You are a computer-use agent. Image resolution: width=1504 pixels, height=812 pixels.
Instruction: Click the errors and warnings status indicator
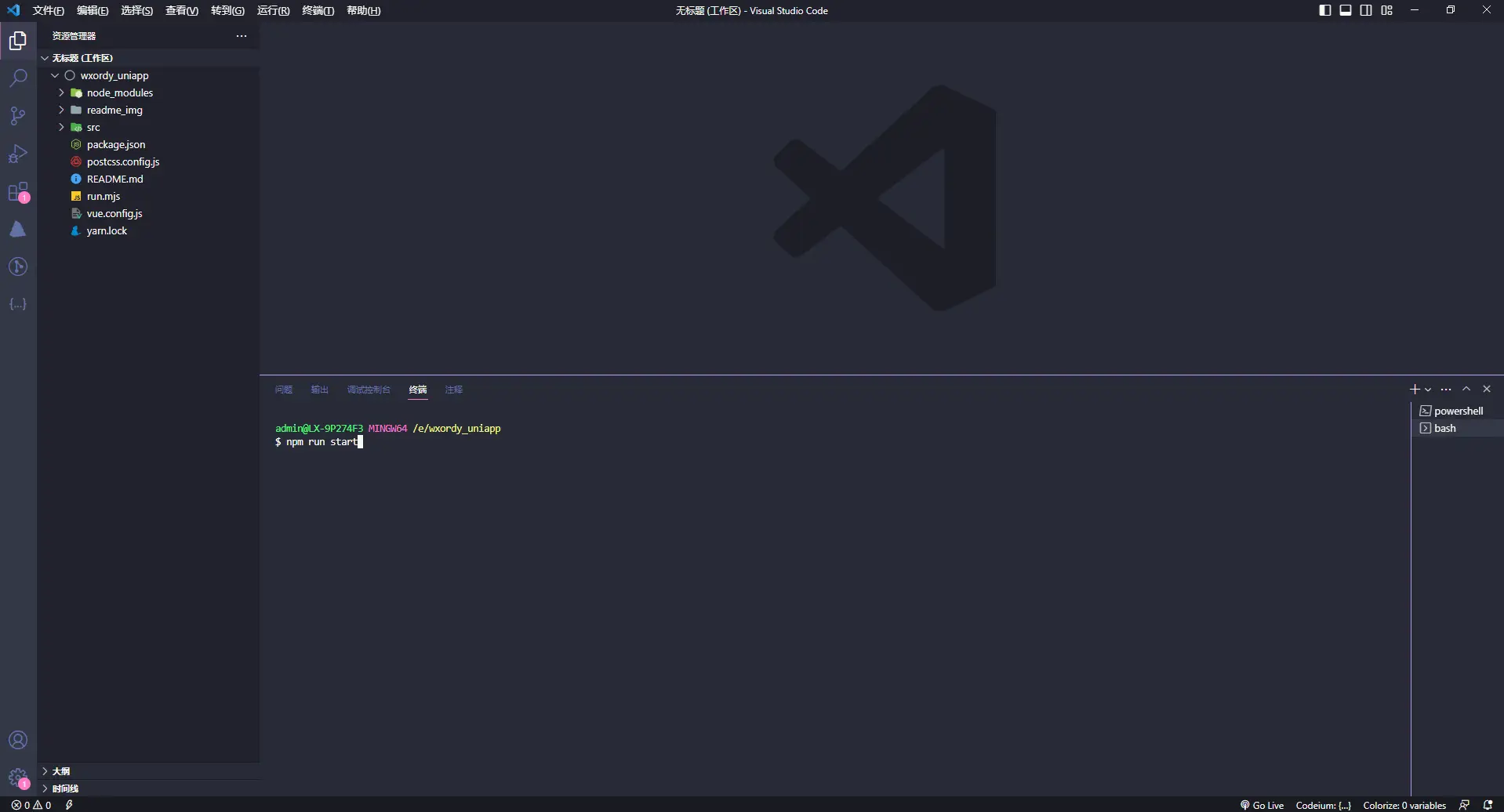point(31,805)
